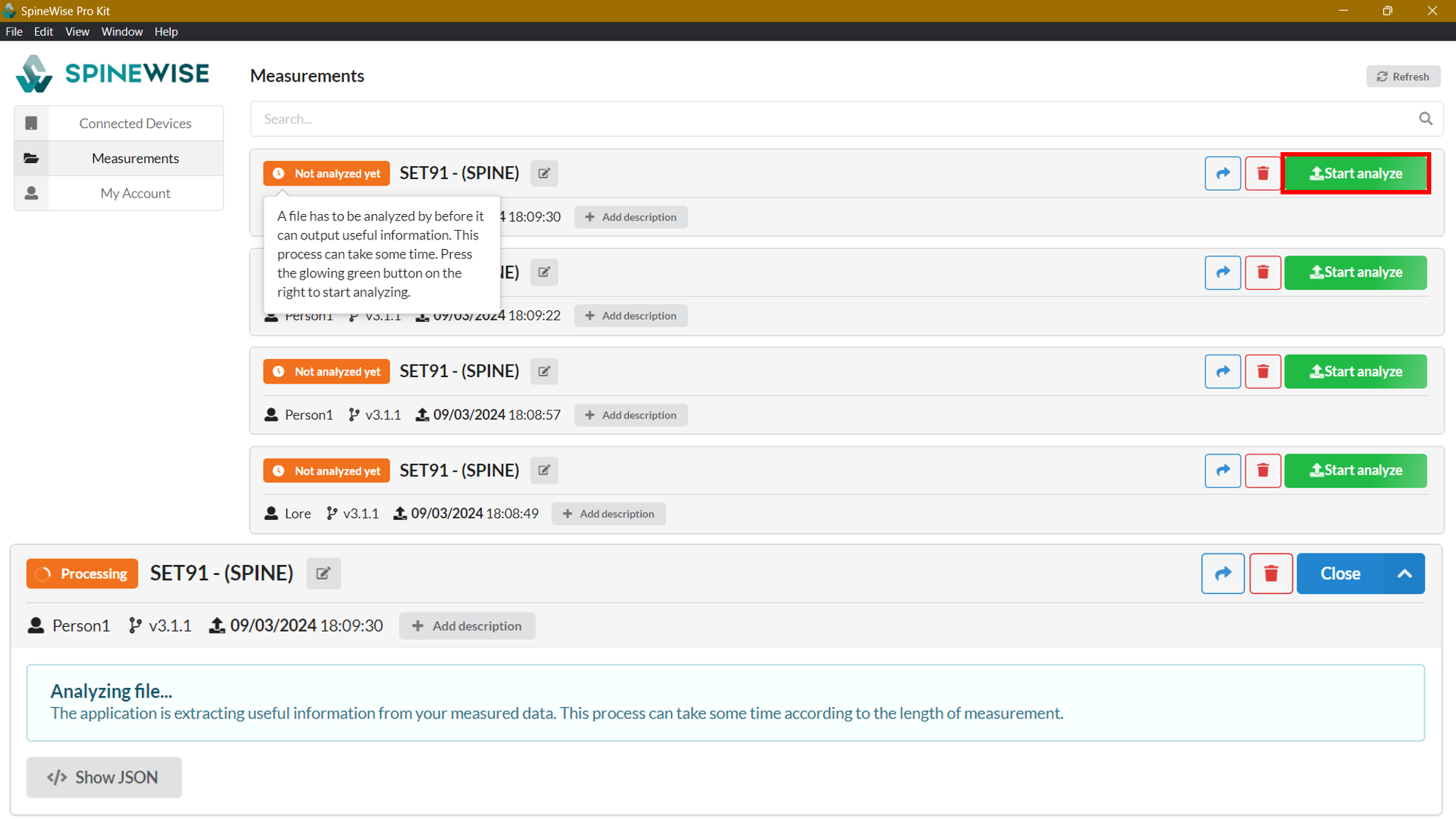Image resolution: width=1456 pixels, height=819 pixels.
Task: Click Person1 label in the 18:08:57 row
Action: (x=309, y=415)
